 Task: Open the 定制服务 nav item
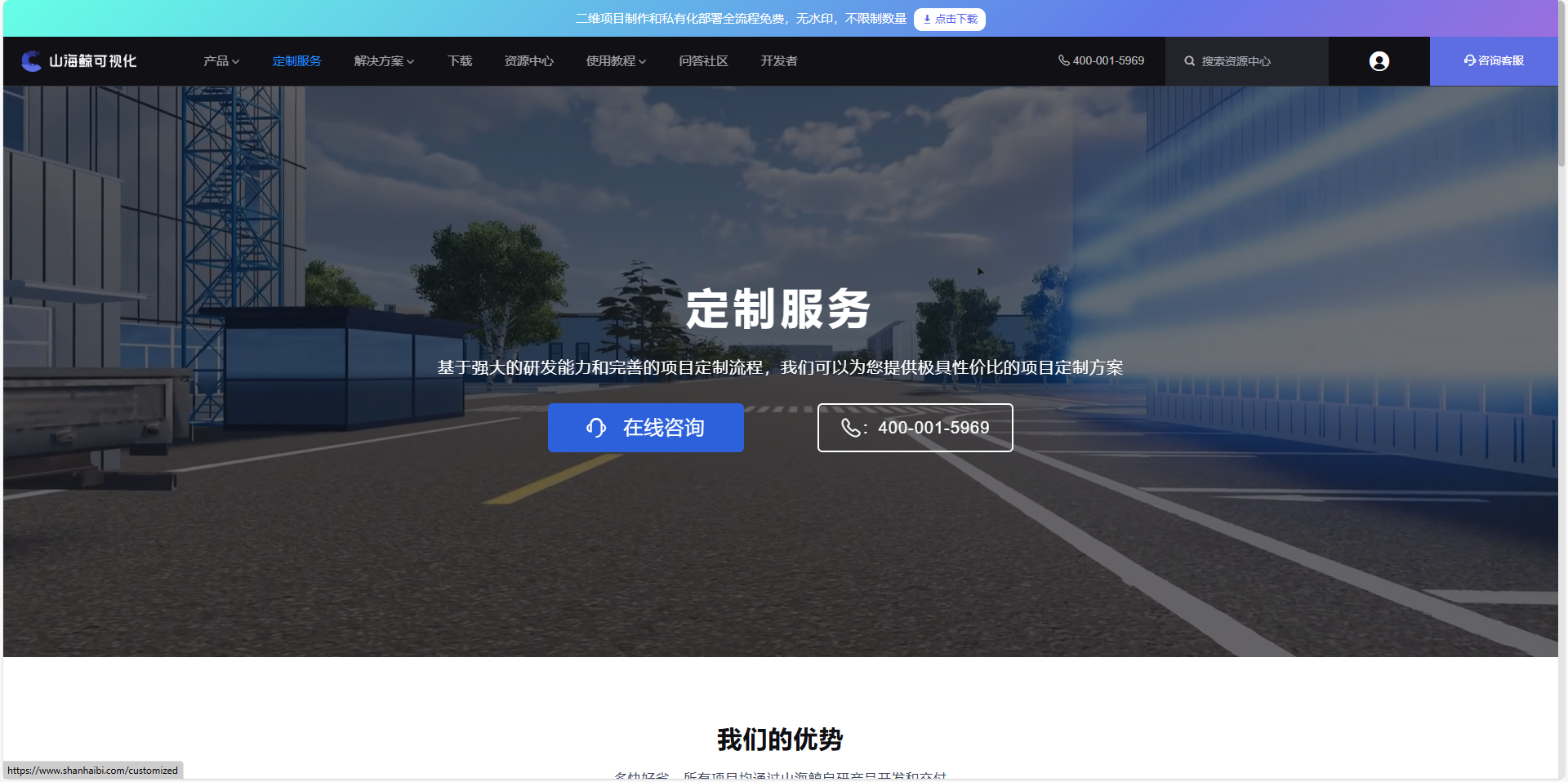click(296, 61)
